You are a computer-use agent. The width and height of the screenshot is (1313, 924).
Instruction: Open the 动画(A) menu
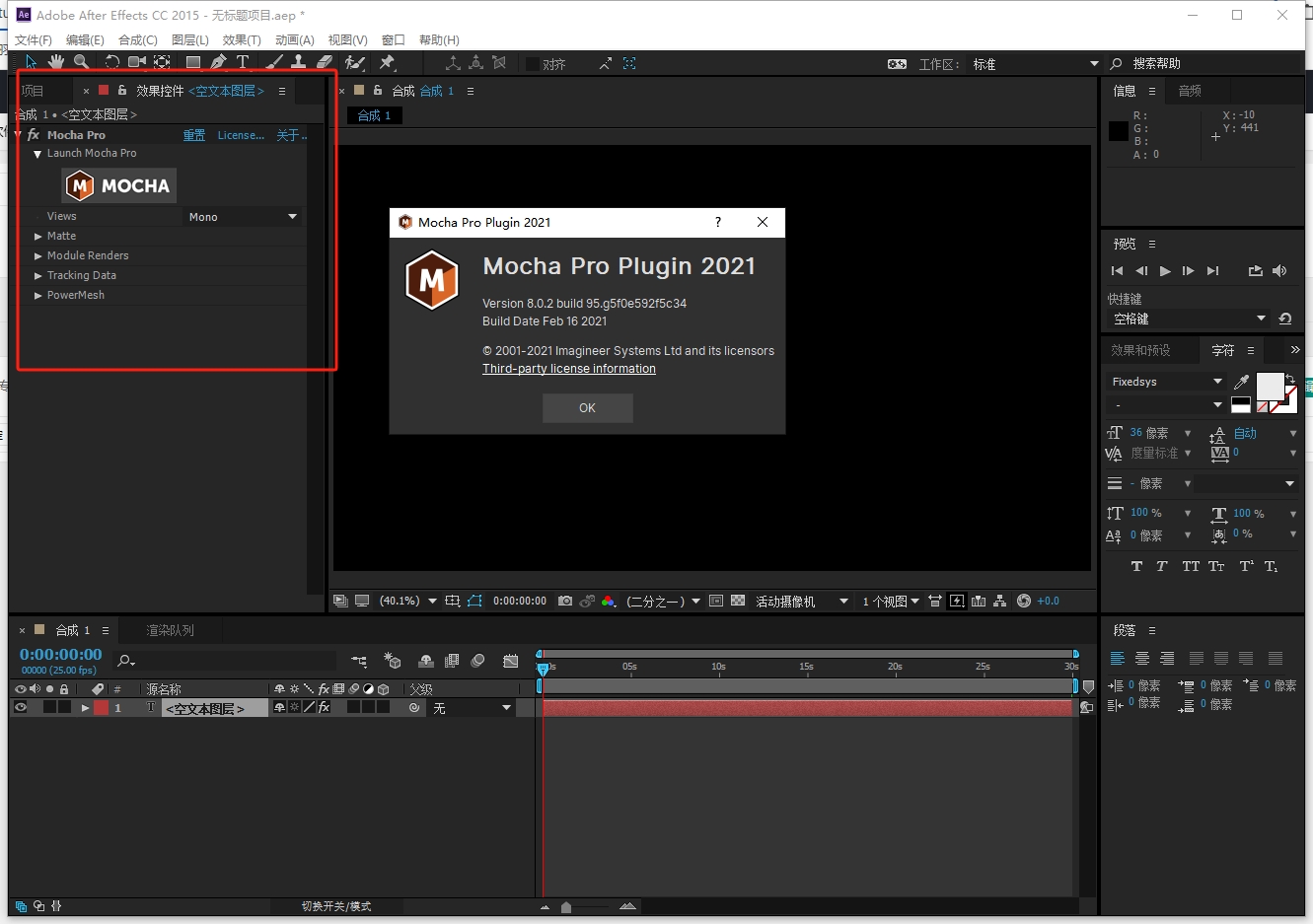coord(294,39)
